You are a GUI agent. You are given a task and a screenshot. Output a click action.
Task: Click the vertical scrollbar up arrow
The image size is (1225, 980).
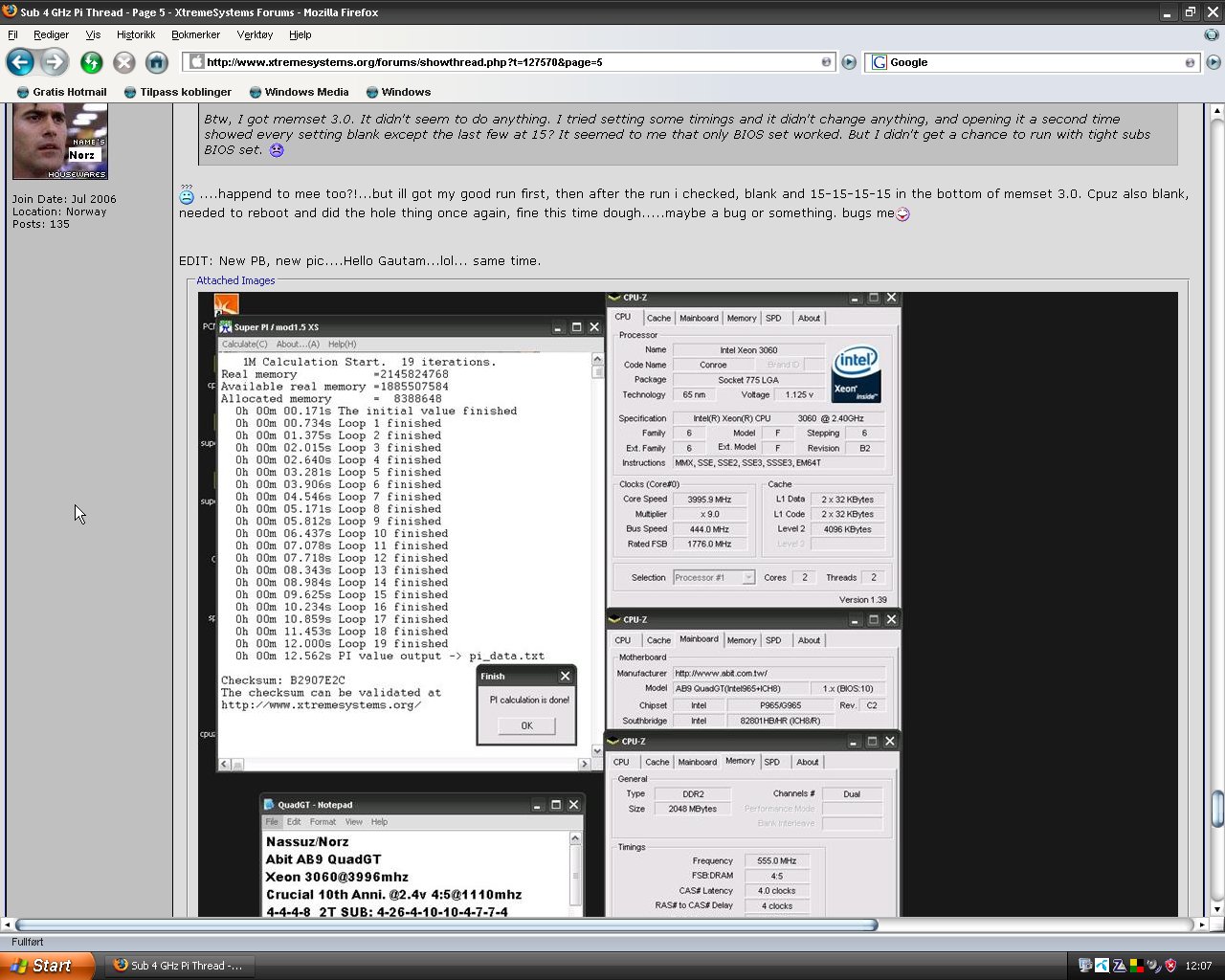(x=1217, y=111)
